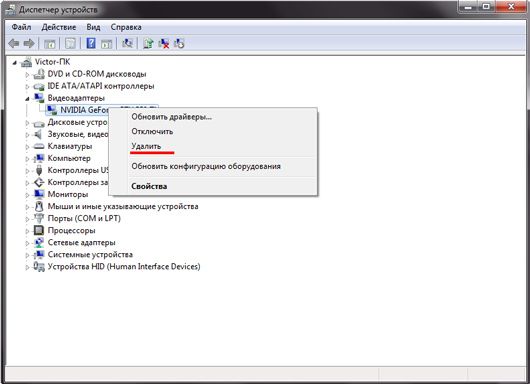
Task: Select Обновить драйверы... from context menu
Action: pos(171,117)
